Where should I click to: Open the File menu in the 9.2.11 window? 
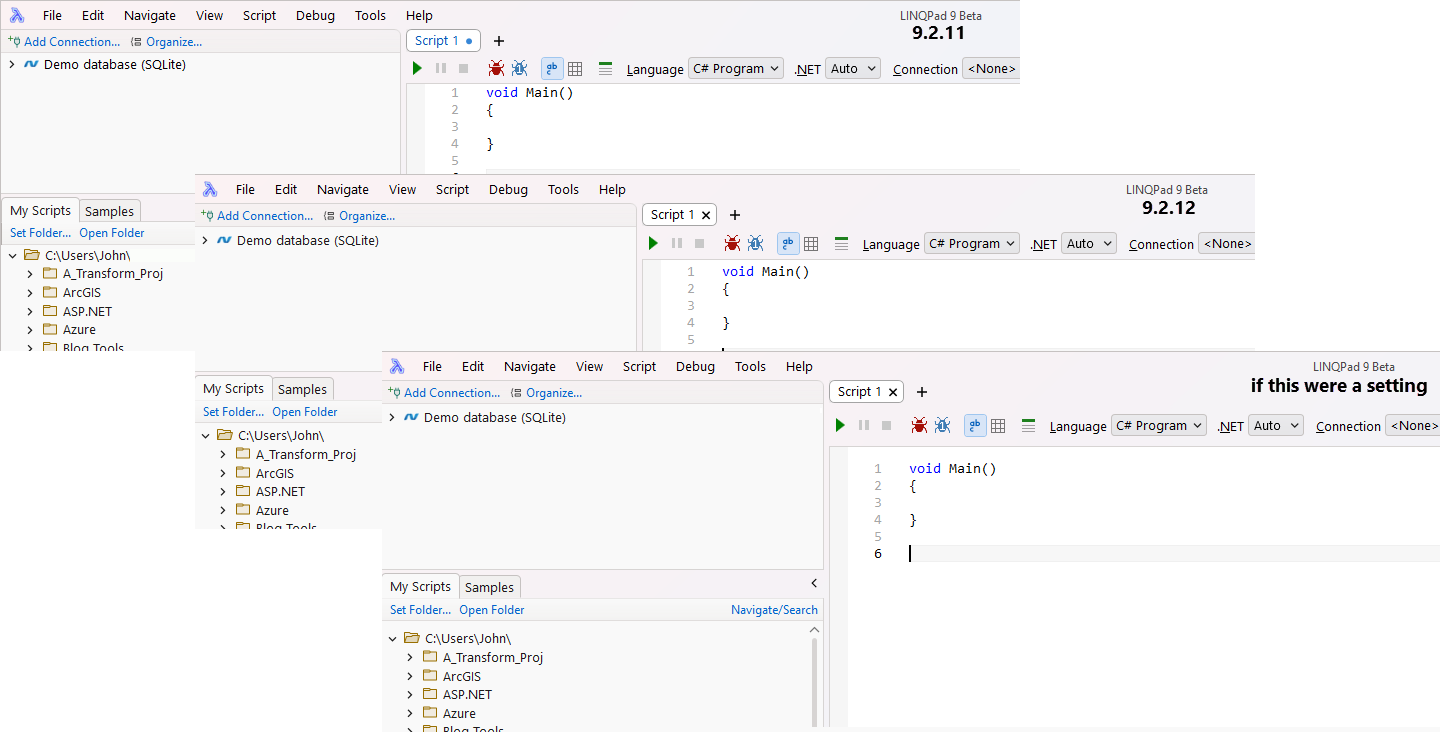52,15
